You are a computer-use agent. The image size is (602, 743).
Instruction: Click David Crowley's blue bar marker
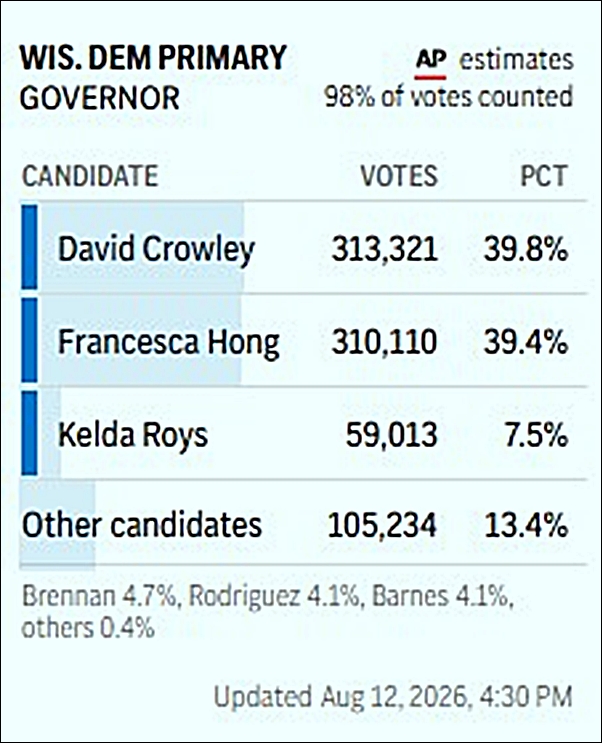click(29, 247)
